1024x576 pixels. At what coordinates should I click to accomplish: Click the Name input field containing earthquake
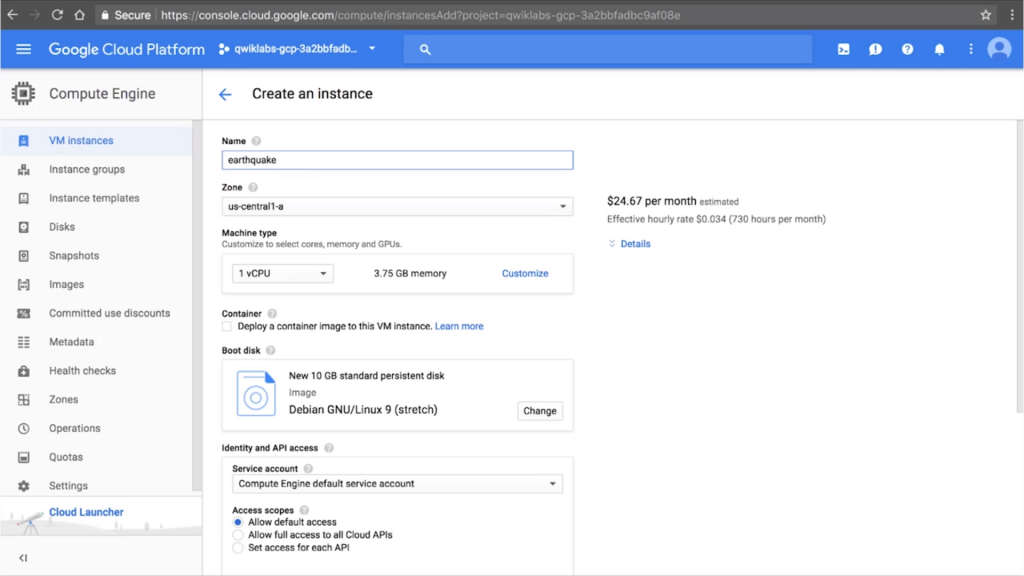coord(397,160)
